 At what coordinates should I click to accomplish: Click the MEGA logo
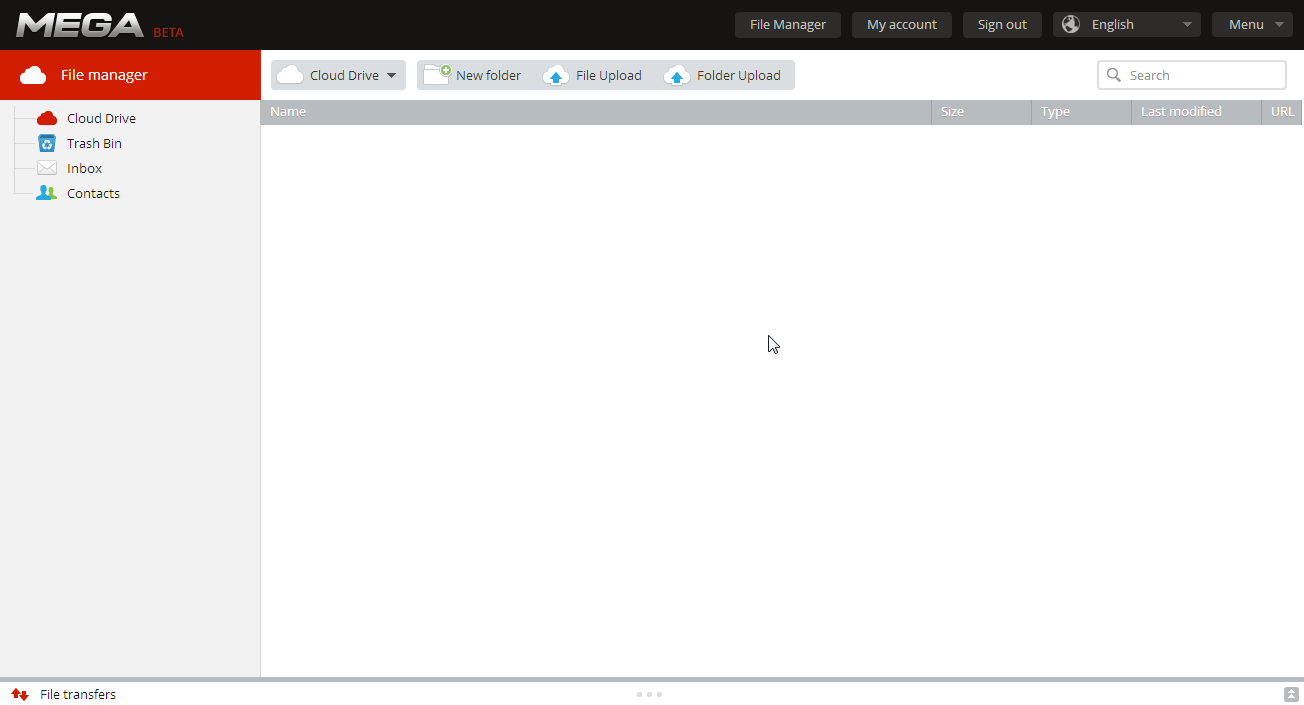pyautogui.click(x=80, y=25)
